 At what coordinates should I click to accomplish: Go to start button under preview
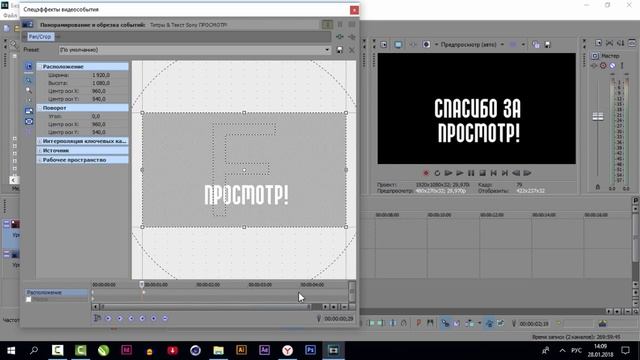click(x=493, y=173)
